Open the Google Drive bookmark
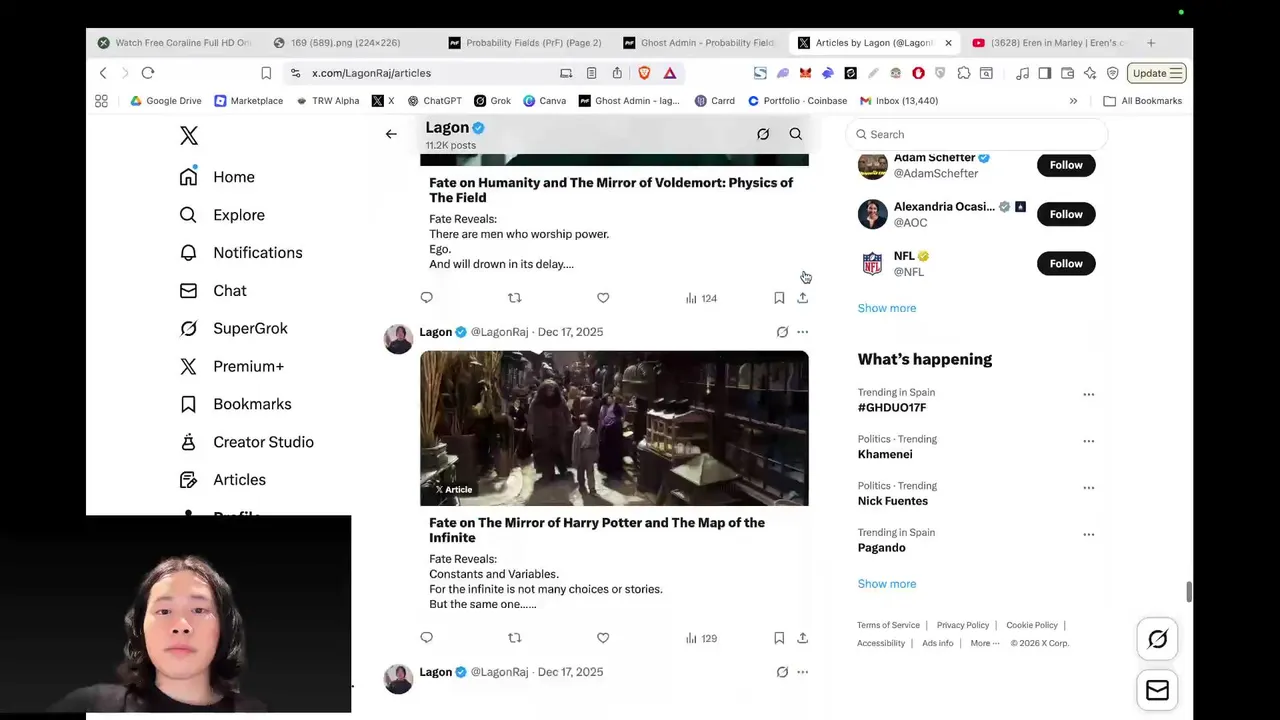 166,101
